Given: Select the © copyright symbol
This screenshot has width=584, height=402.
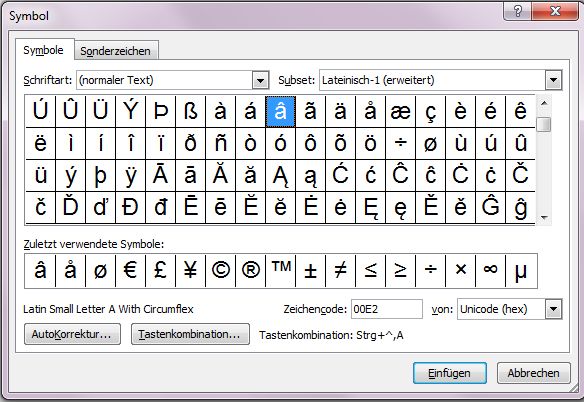Looking at the screenshot, I should (x=220, y=270).
